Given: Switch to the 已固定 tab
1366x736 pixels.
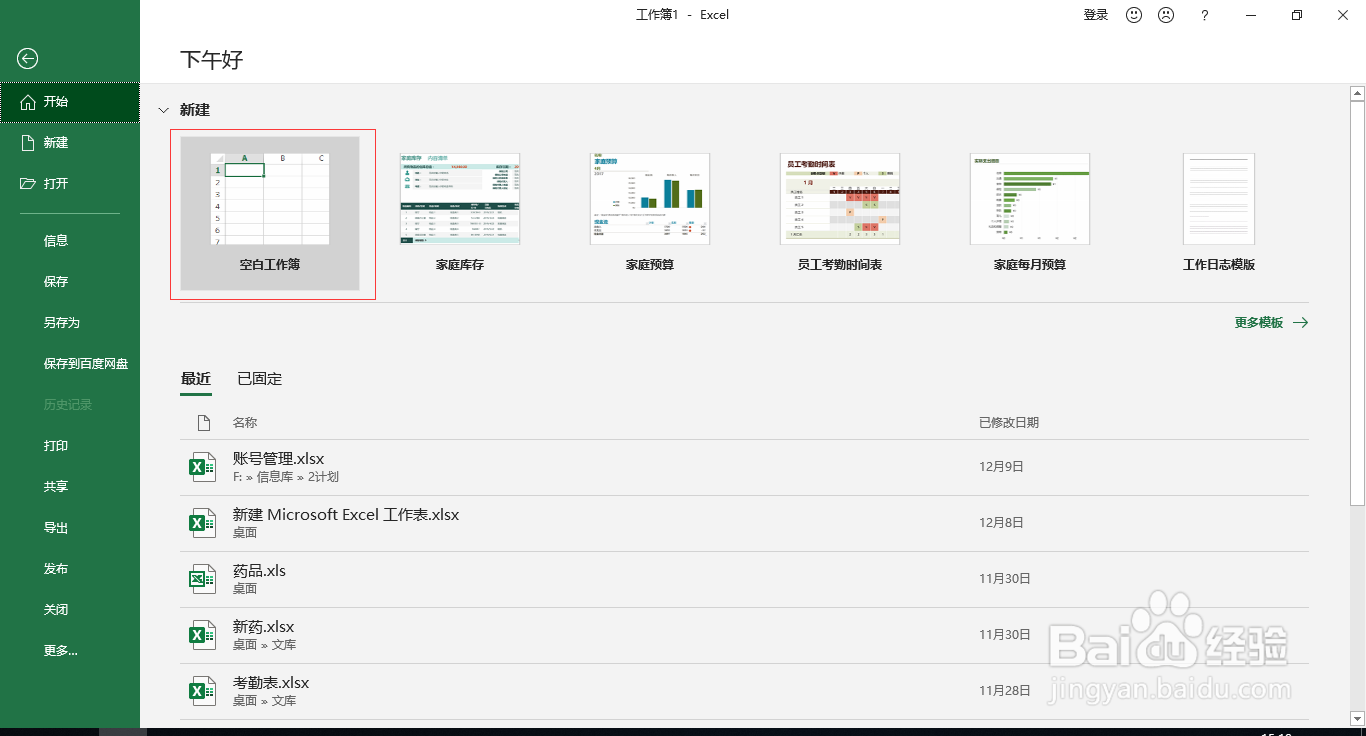Looking at the screenshot, I should tap(260, 379).
